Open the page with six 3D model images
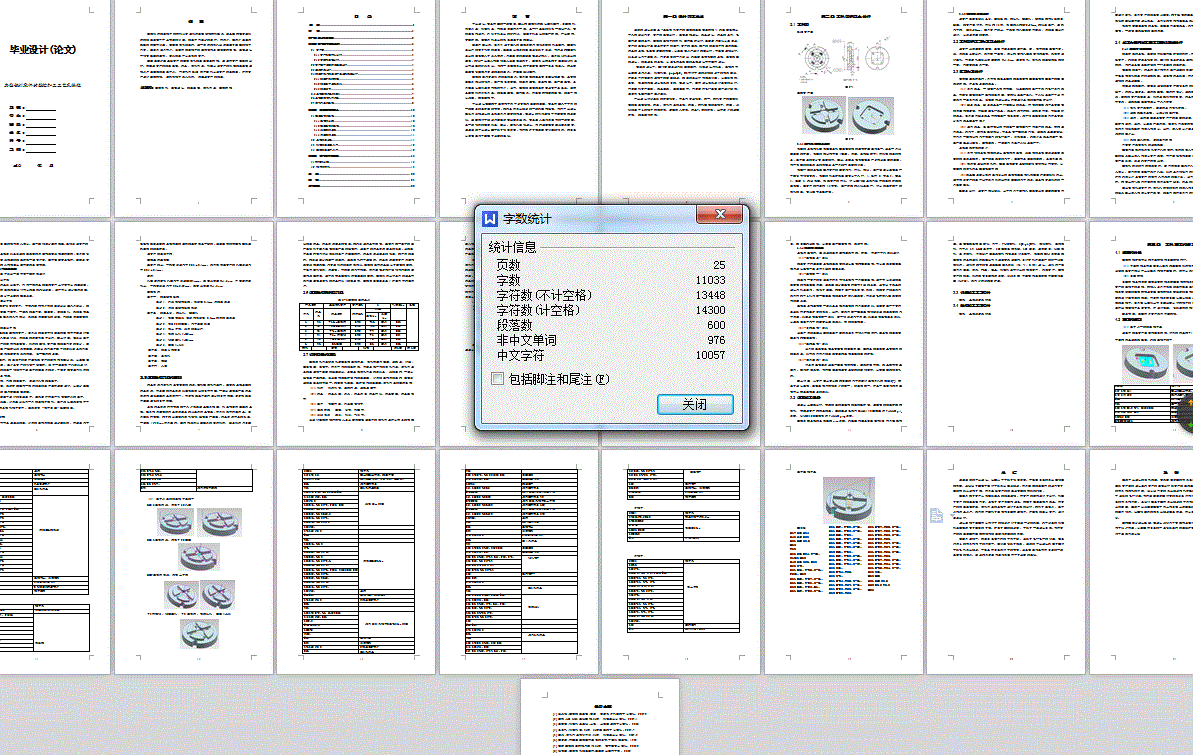1193x755 pixels. coord(194,562)
